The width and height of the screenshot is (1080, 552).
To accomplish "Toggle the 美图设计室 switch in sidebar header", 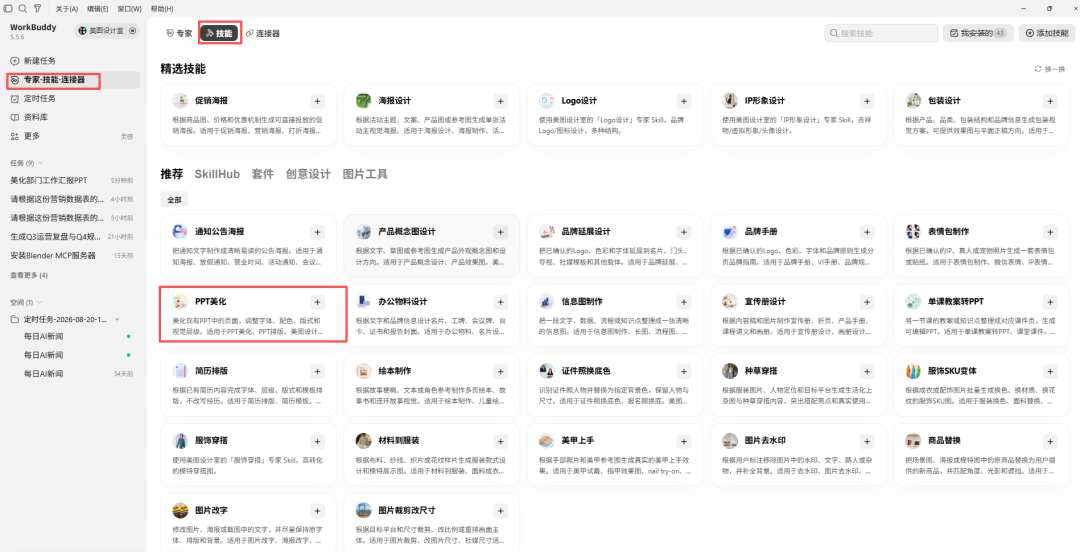I will (x=133, y=30).
